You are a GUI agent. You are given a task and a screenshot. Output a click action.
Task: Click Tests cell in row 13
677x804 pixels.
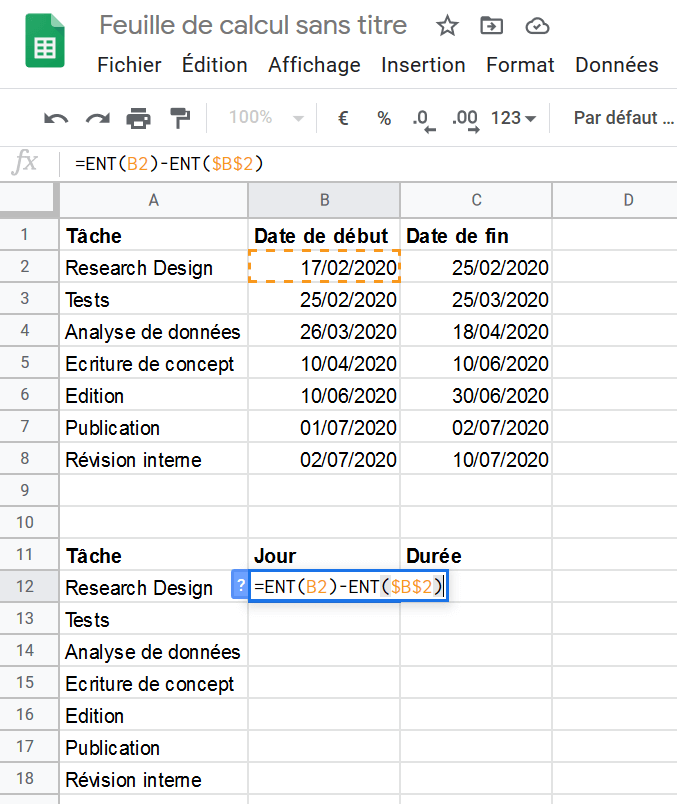[153, 618]
